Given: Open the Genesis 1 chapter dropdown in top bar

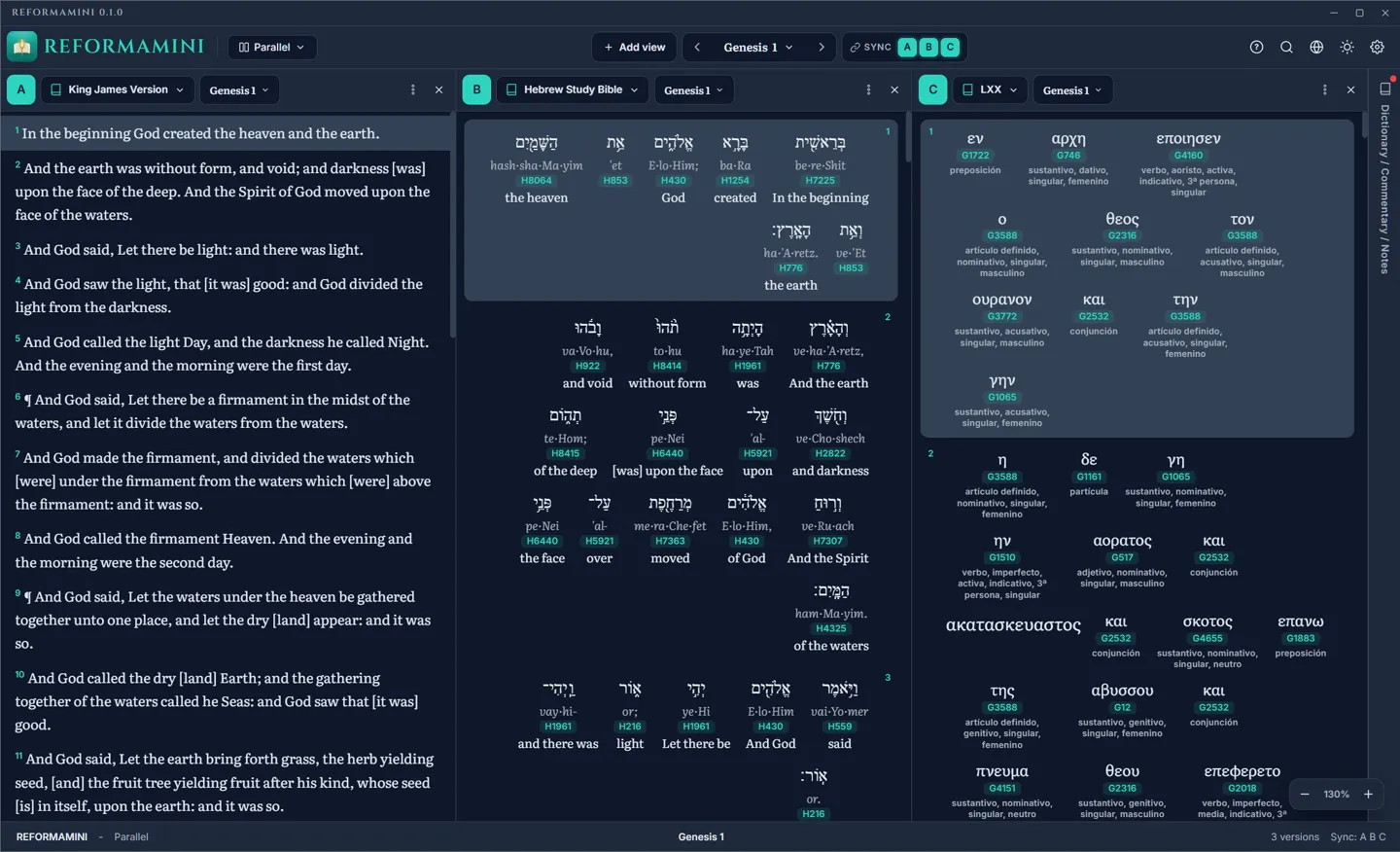Looking at the screenshot, I should tap(758, 47).
